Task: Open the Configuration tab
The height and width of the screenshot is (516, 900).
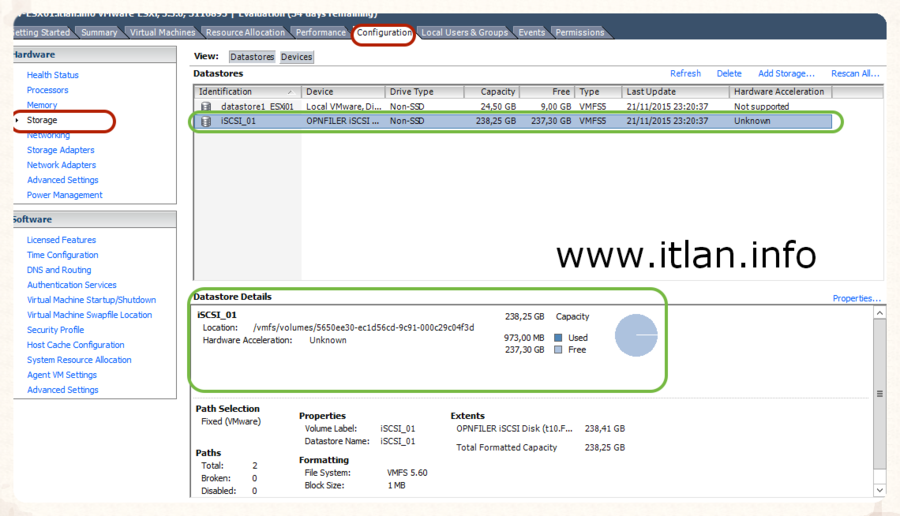Action: point(384,33)
